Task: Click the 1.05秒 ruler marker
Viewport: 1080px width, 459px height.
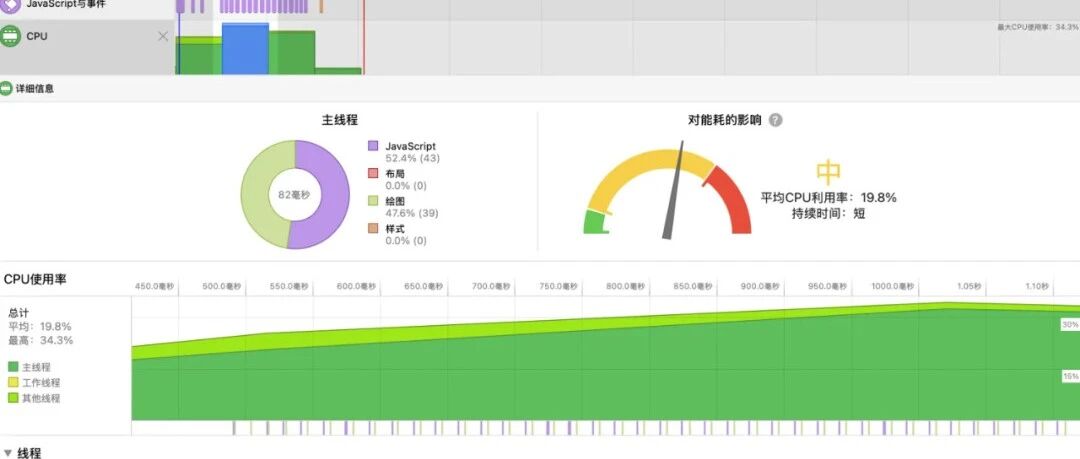Action: click(968, 286)
